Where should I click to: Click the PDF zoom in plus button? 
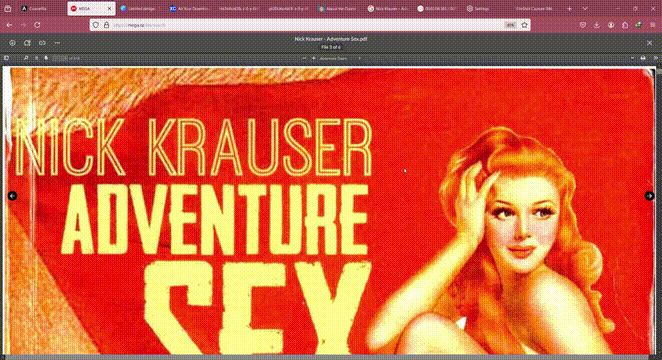point(313,58)
